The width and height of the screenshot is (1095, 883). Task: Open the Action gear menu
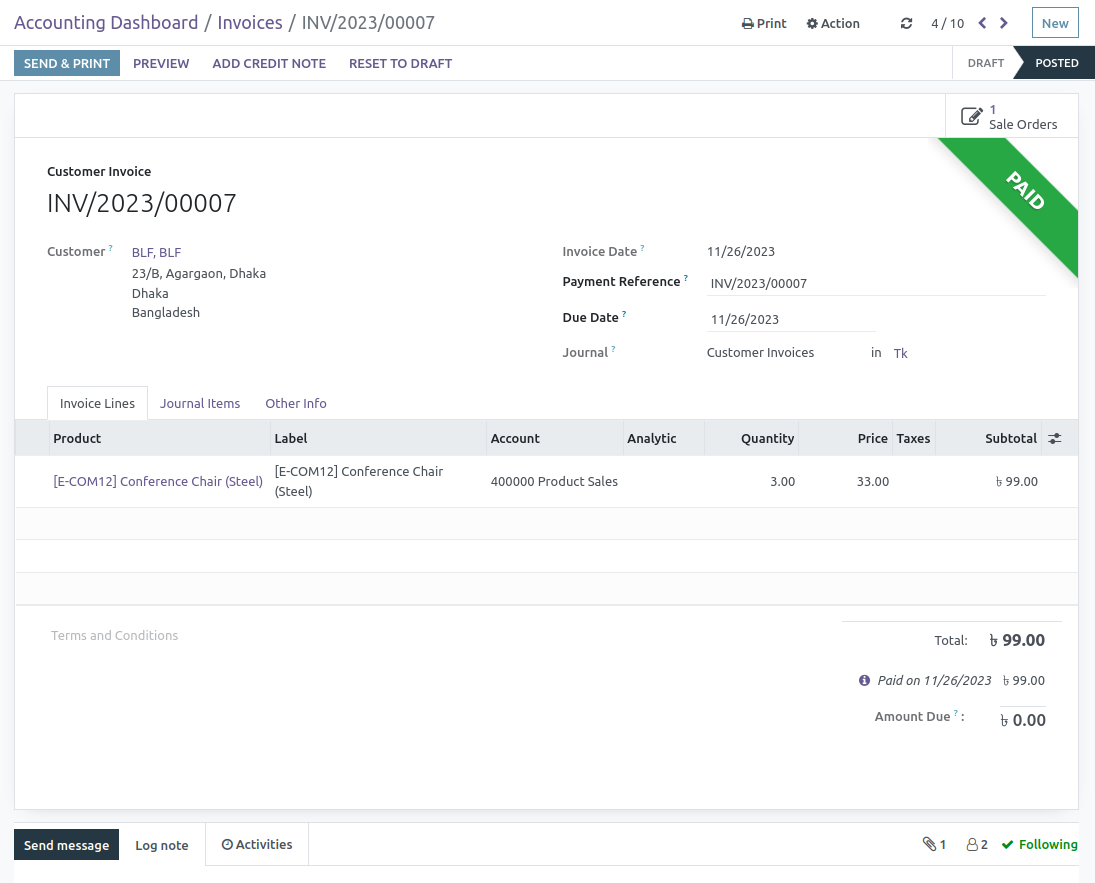(x=833, y=23)
